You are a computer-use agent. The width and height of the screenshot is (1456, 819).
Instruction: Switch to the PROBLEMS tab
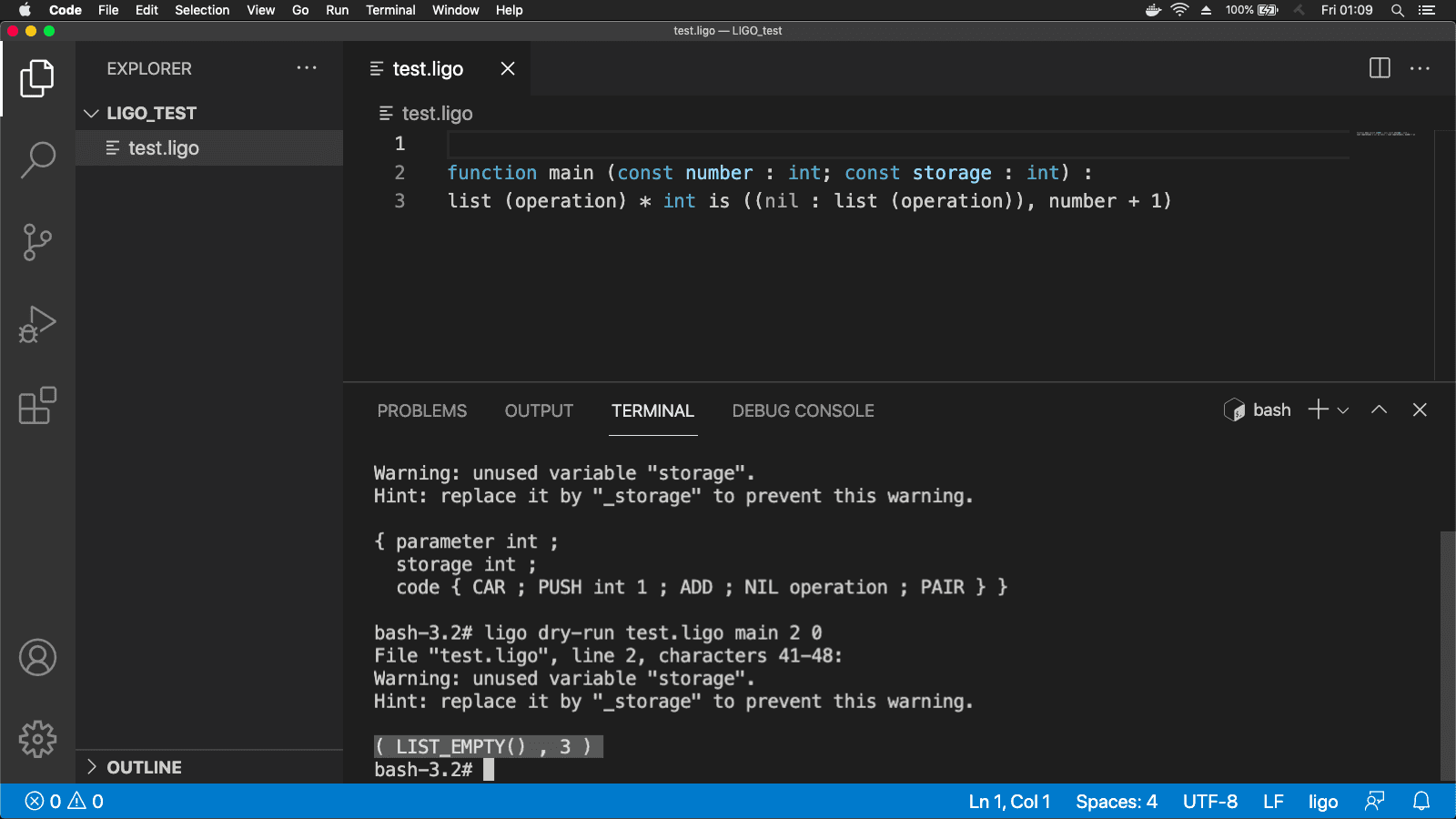421,410
